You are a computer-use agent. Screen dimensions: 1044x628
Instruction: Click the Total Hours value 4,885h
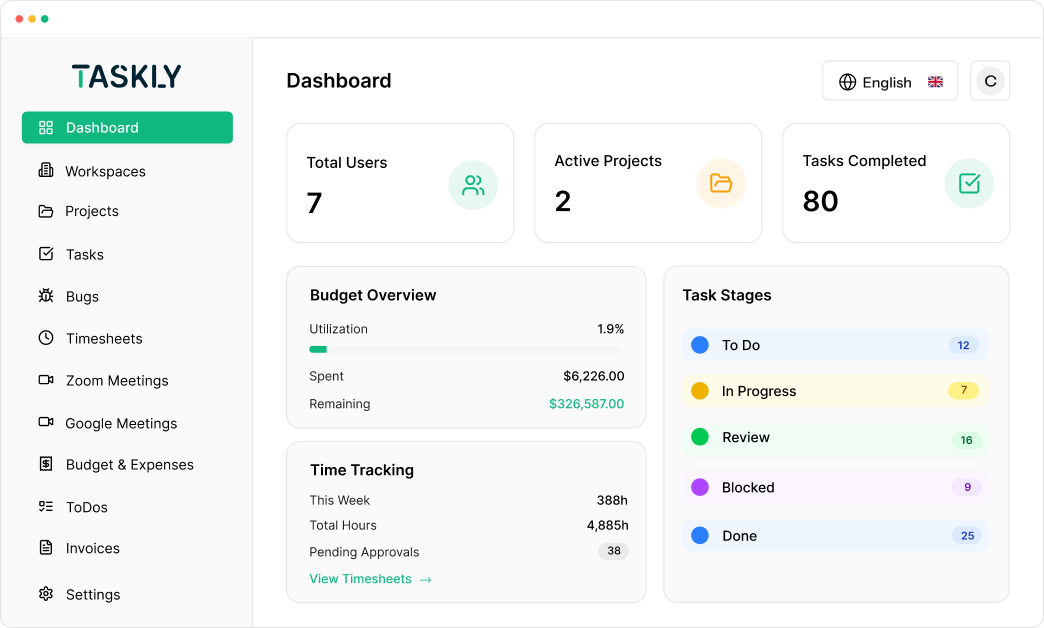[x=607, y=525]
